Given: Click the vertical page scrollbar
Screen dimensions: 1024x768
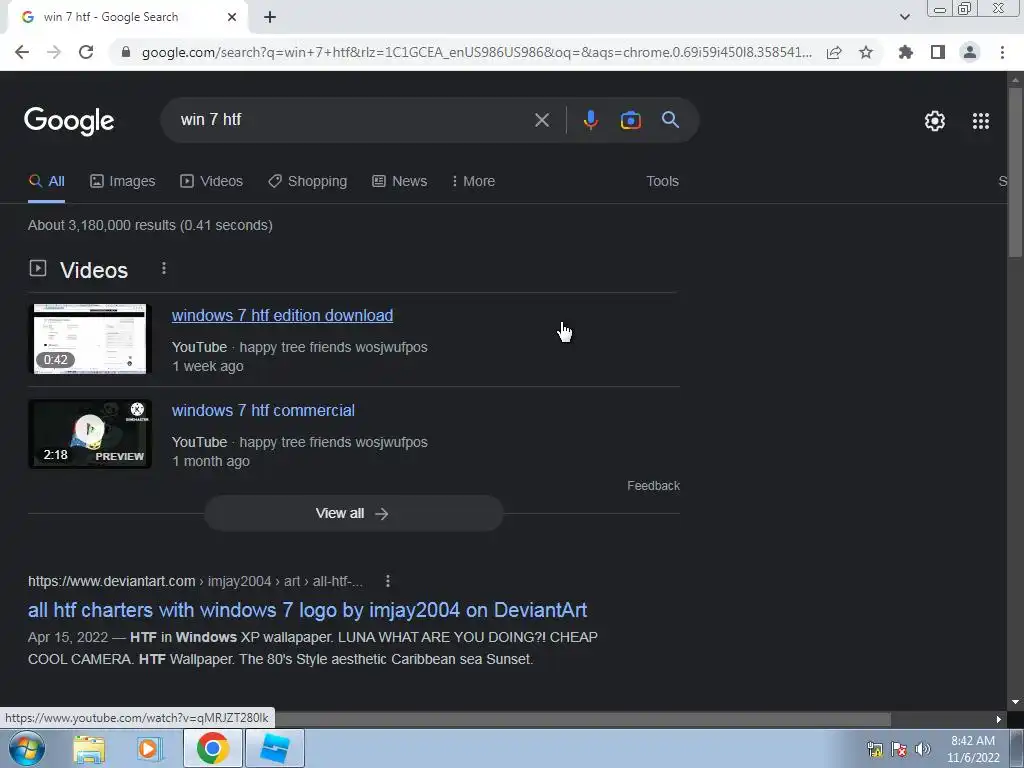Looking at the screenshot, I should pyautogui.click(x=1015, y=170).
